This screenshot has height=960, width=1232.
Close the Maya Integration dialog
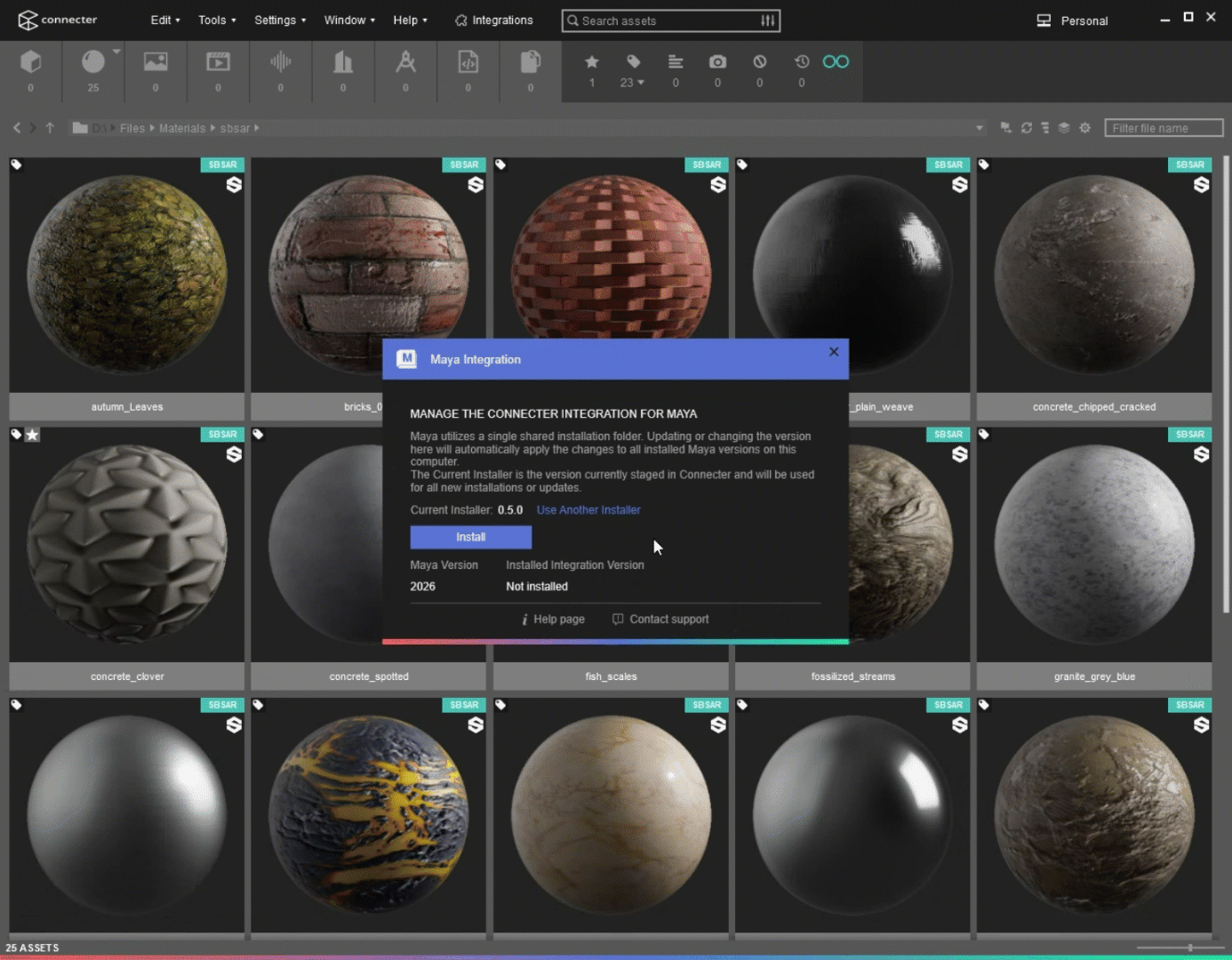(x=834, y=352)
